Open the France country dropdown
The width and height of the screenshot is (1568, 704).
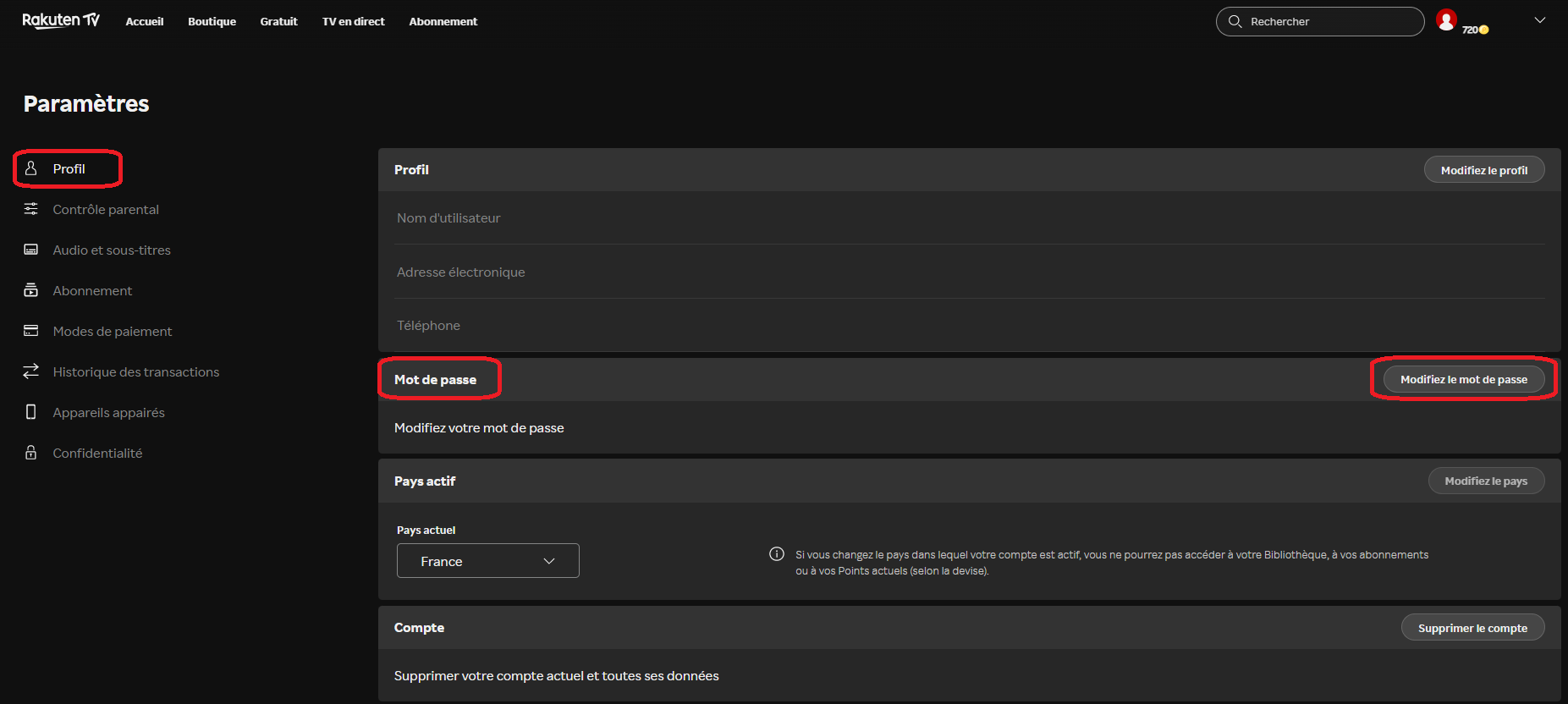[488, 561]
